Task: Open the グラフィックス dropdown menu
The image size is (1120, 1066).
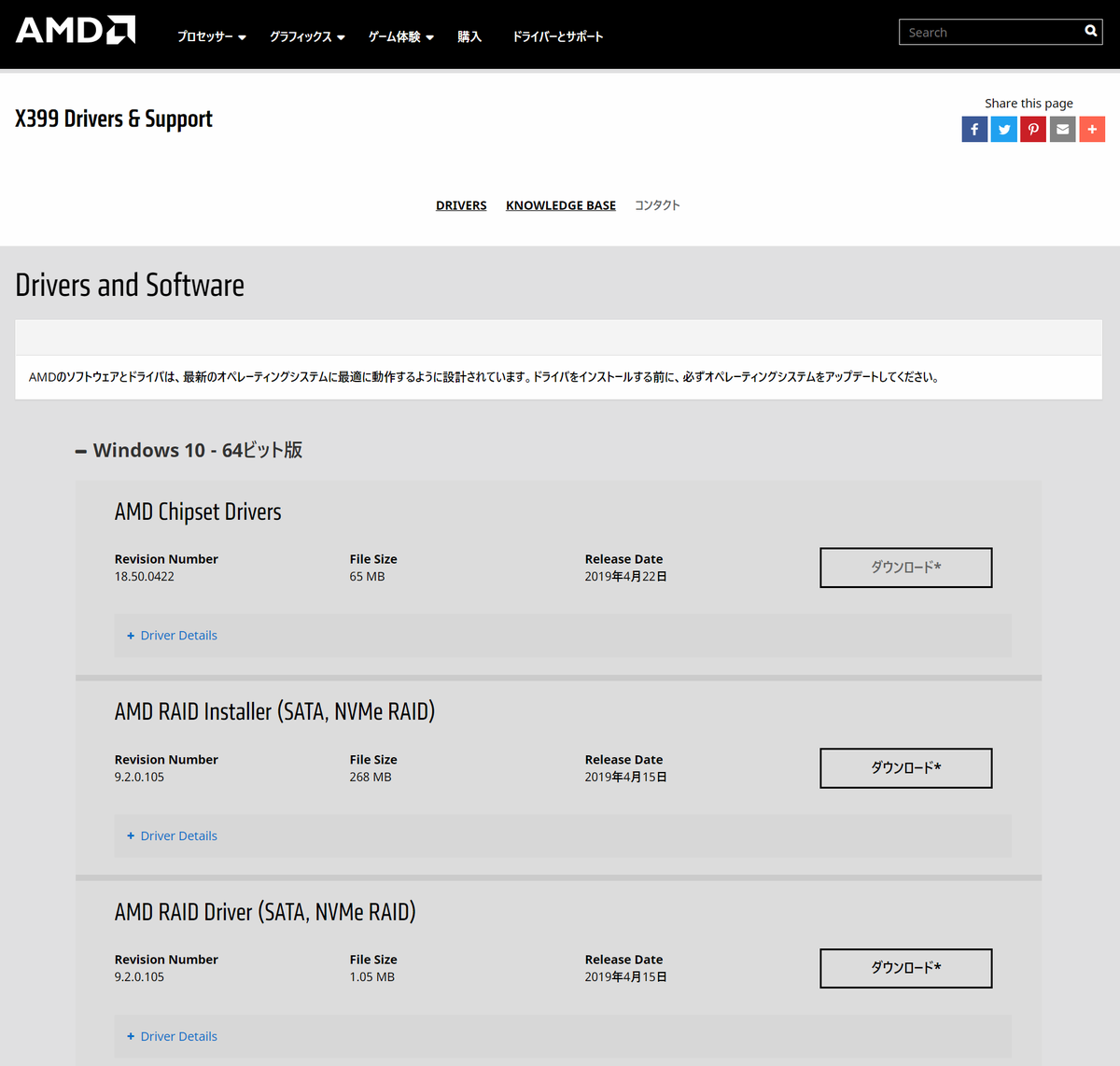Action: 307,36
